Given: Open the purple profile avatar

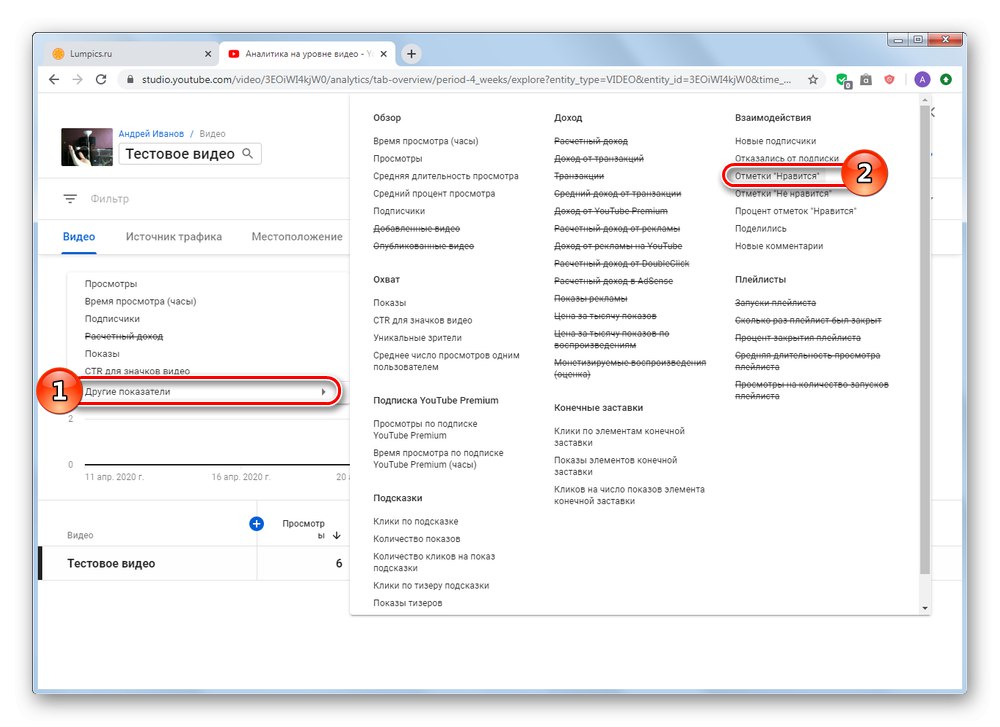Looking at the screenshot, I should tap(922, 80).
